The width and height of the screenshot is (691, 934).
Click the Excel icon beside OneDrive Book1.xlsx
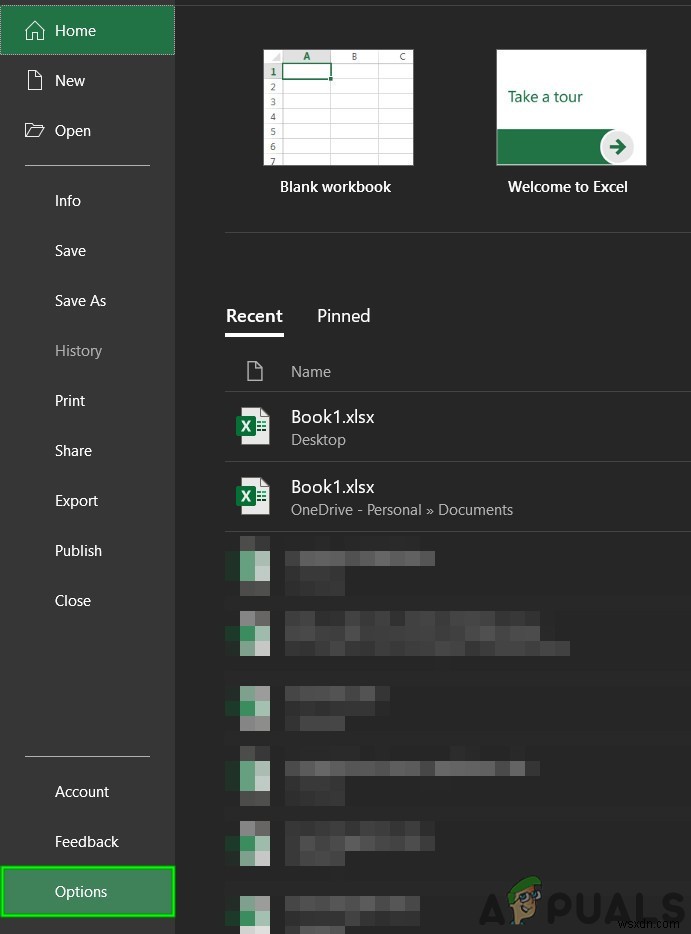[253, 496]
